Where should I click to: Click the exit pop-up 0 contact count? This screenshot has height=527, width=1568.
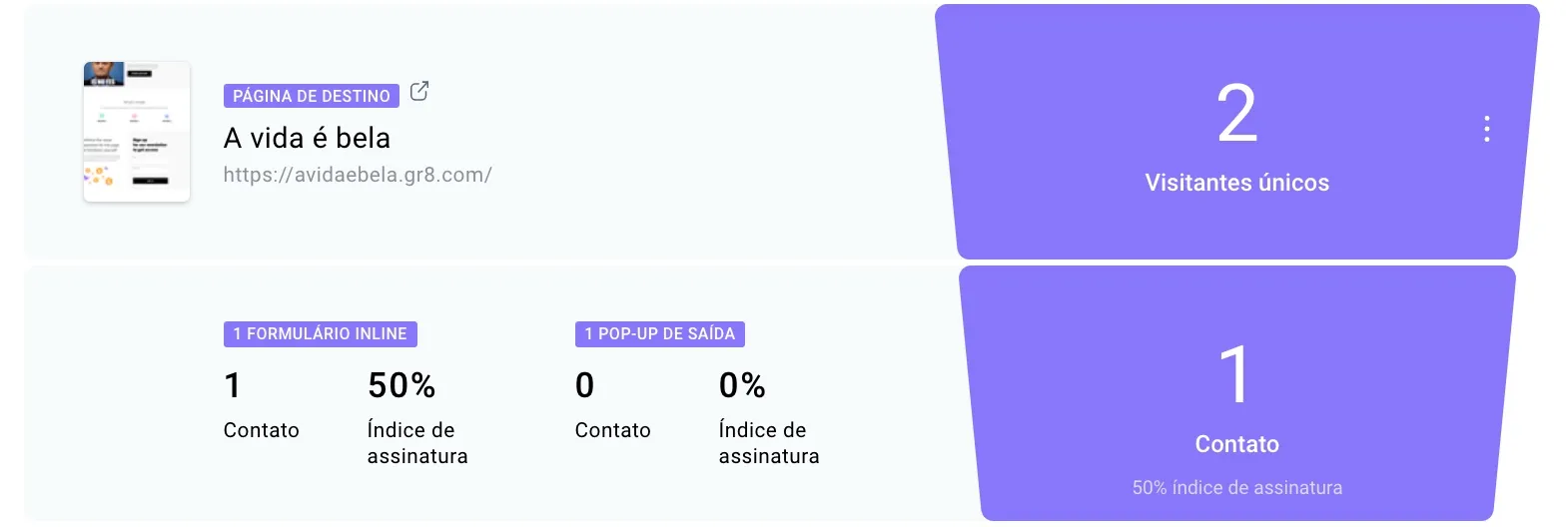[x=584, y=385]
